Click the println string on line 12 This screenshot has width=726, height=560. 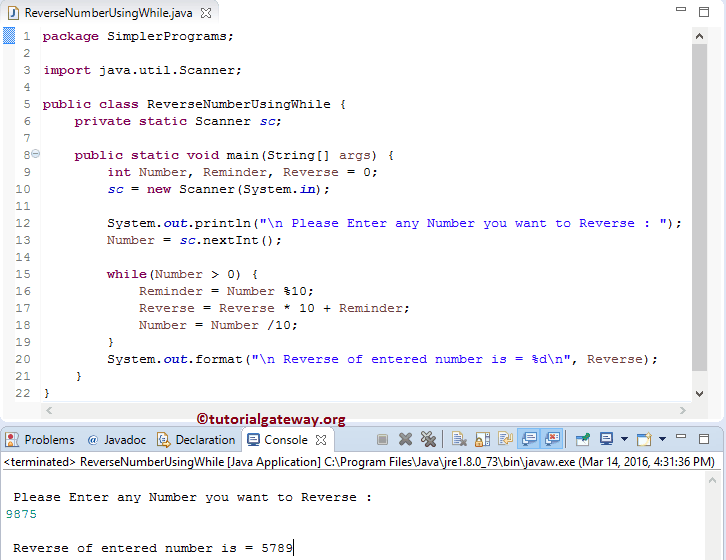(x=463, y=223)
